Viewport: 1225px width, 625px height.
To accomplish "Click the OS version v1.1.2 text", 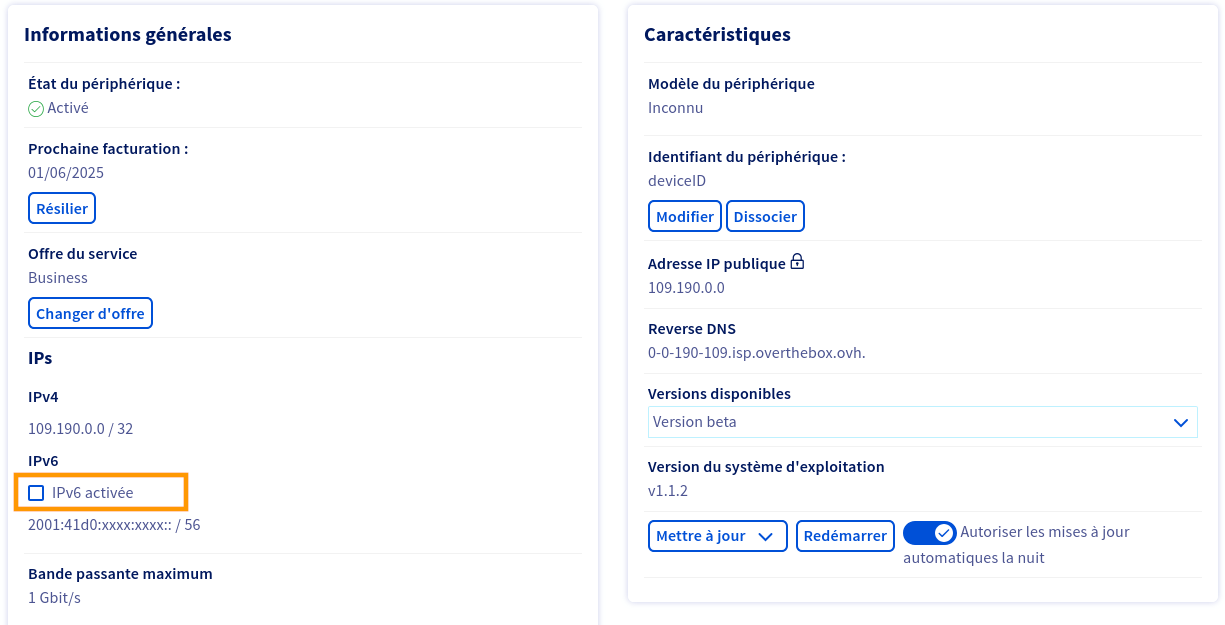I will [x=668, y=491].
